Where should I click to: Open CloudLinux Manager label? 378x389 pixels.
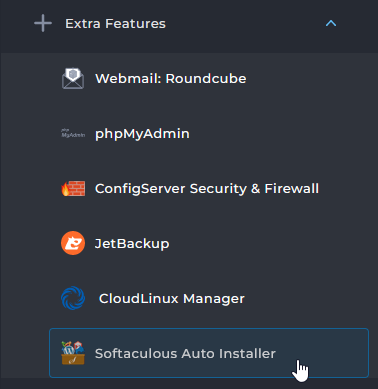tap(172, 299)
